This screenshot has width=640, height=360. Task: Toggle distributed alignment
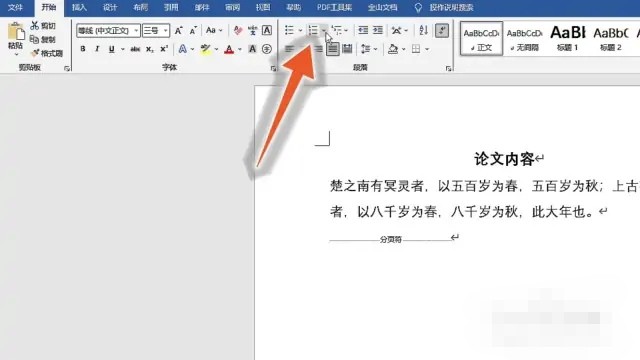[x=347, y=49]
